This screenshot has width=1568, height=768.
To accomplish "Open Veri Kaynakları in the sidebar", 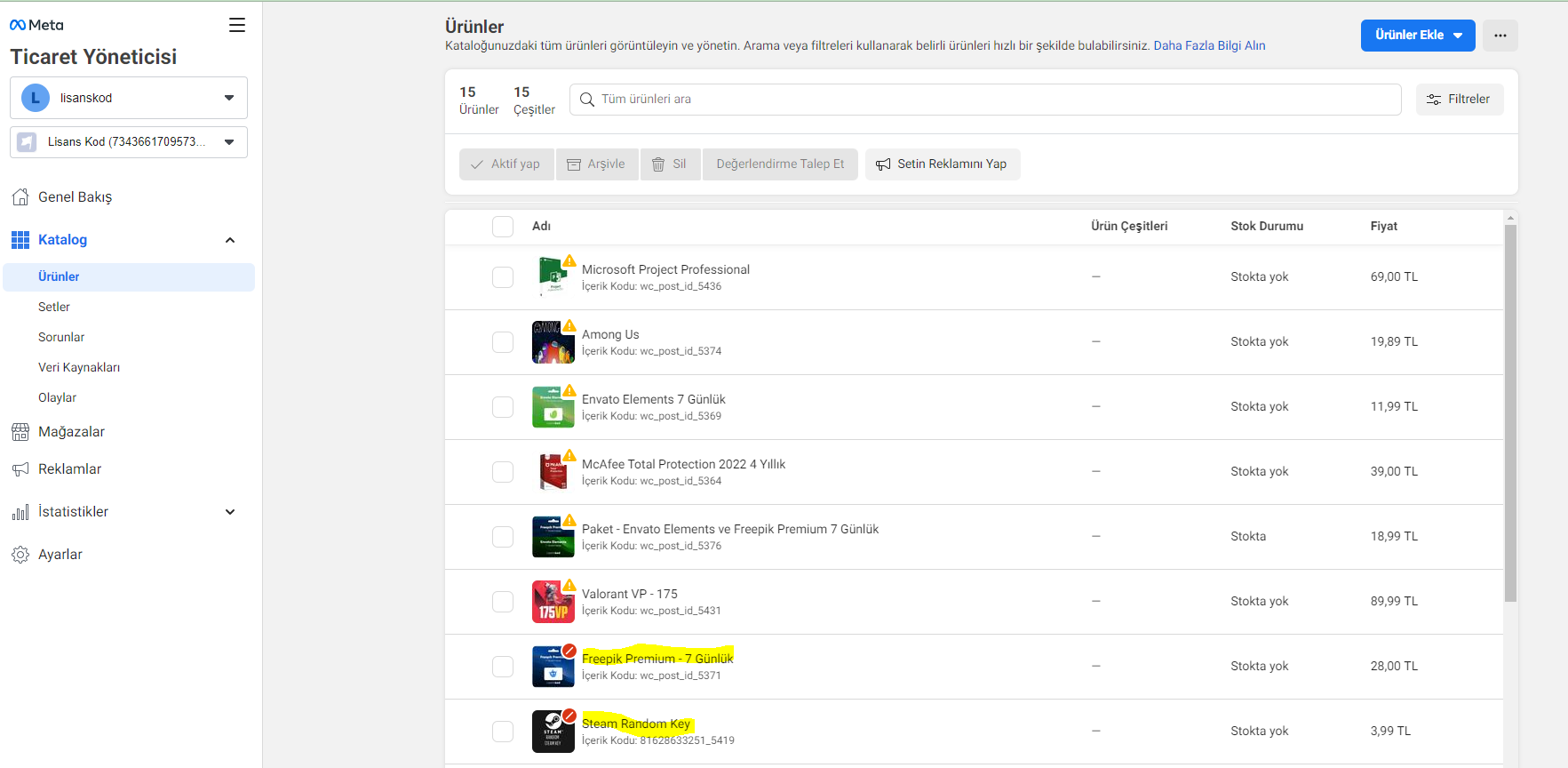I will [x=79, y=368].
